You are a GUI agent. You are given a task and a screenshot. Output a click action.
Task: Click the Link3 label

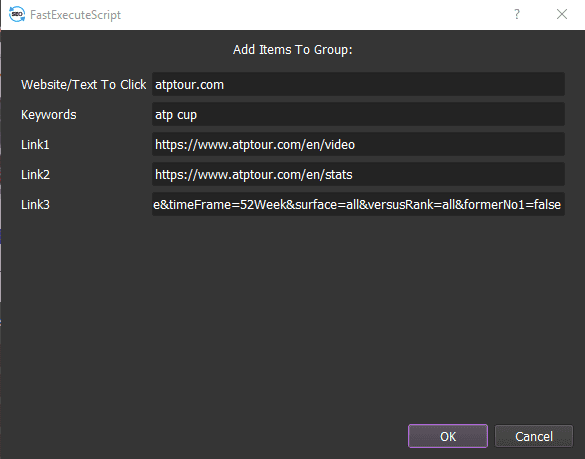[35, 204]
